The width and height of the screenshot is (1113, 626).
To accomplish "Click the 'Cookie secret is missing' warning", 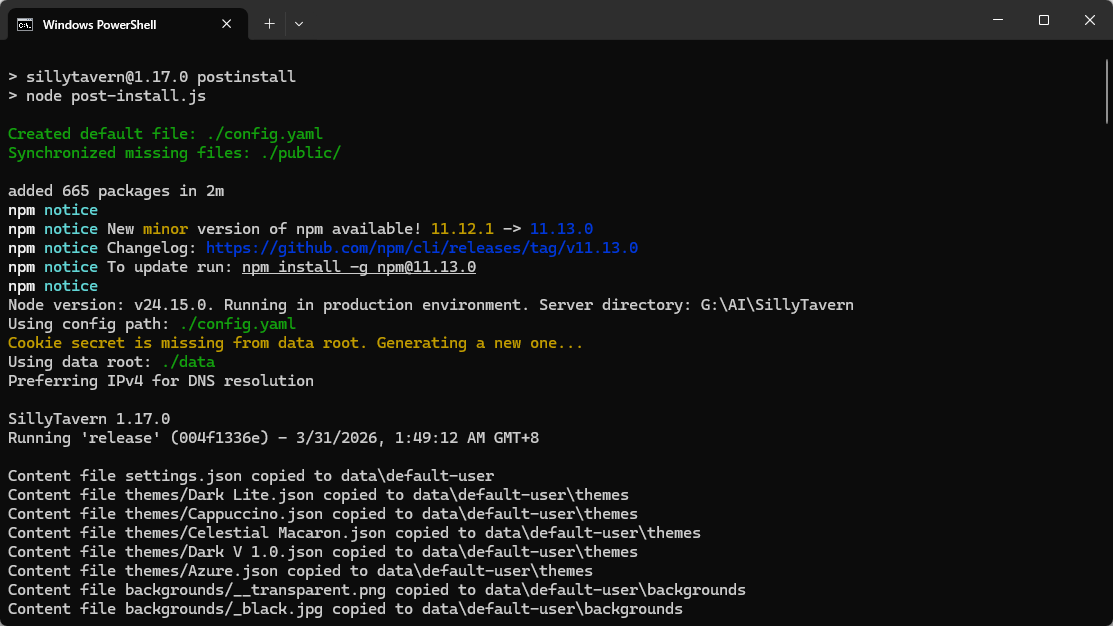I will coord(295,344).
